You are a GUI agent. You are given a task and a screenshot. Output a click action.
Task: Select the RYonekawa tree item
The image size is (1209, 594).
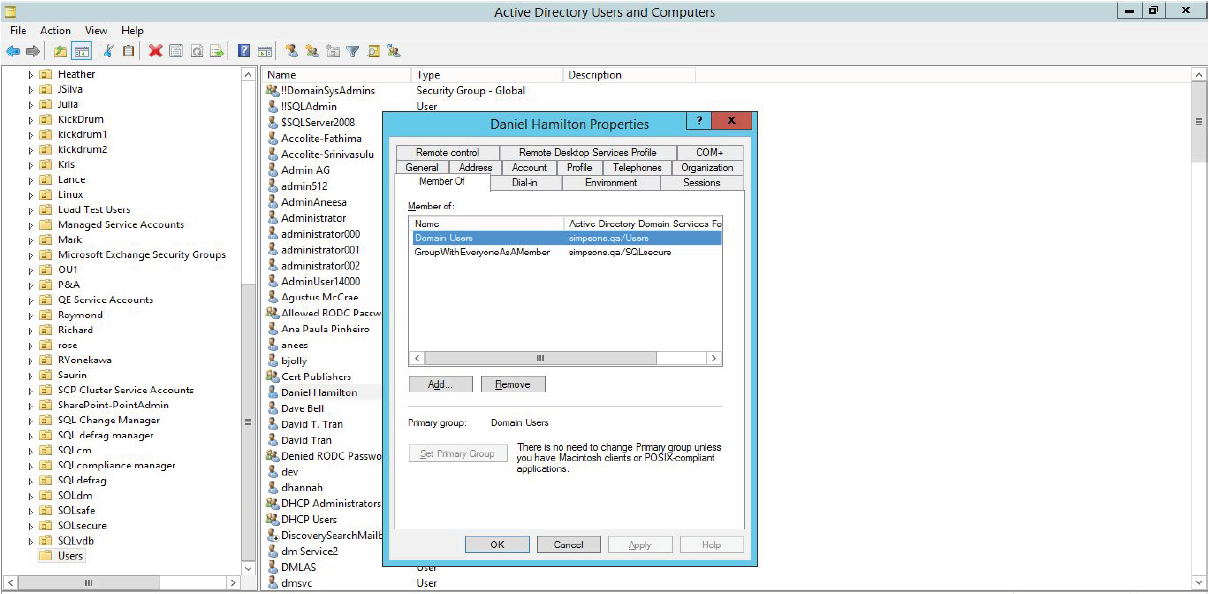coord(84,360)
